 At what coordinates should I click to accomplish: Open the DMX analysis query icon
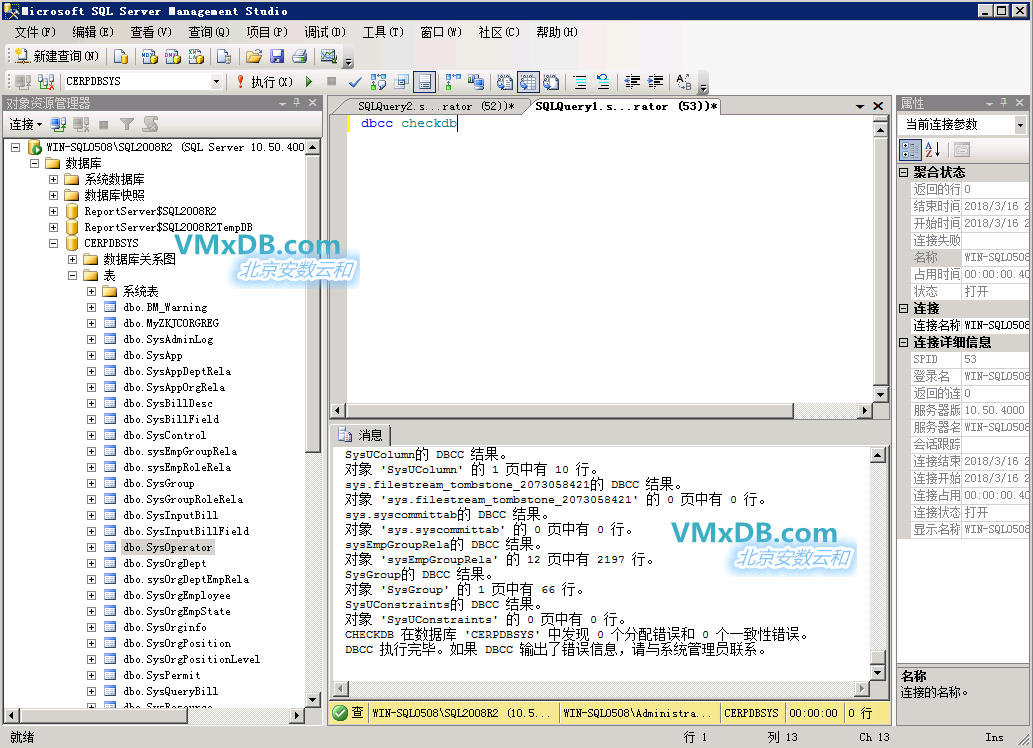pyautogui.click(x=173, y=57)
